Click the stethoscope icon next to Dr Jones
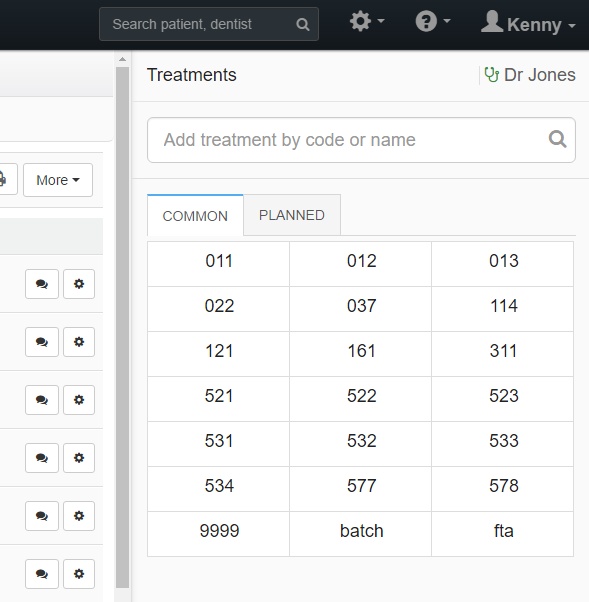 tap(491, 75)
